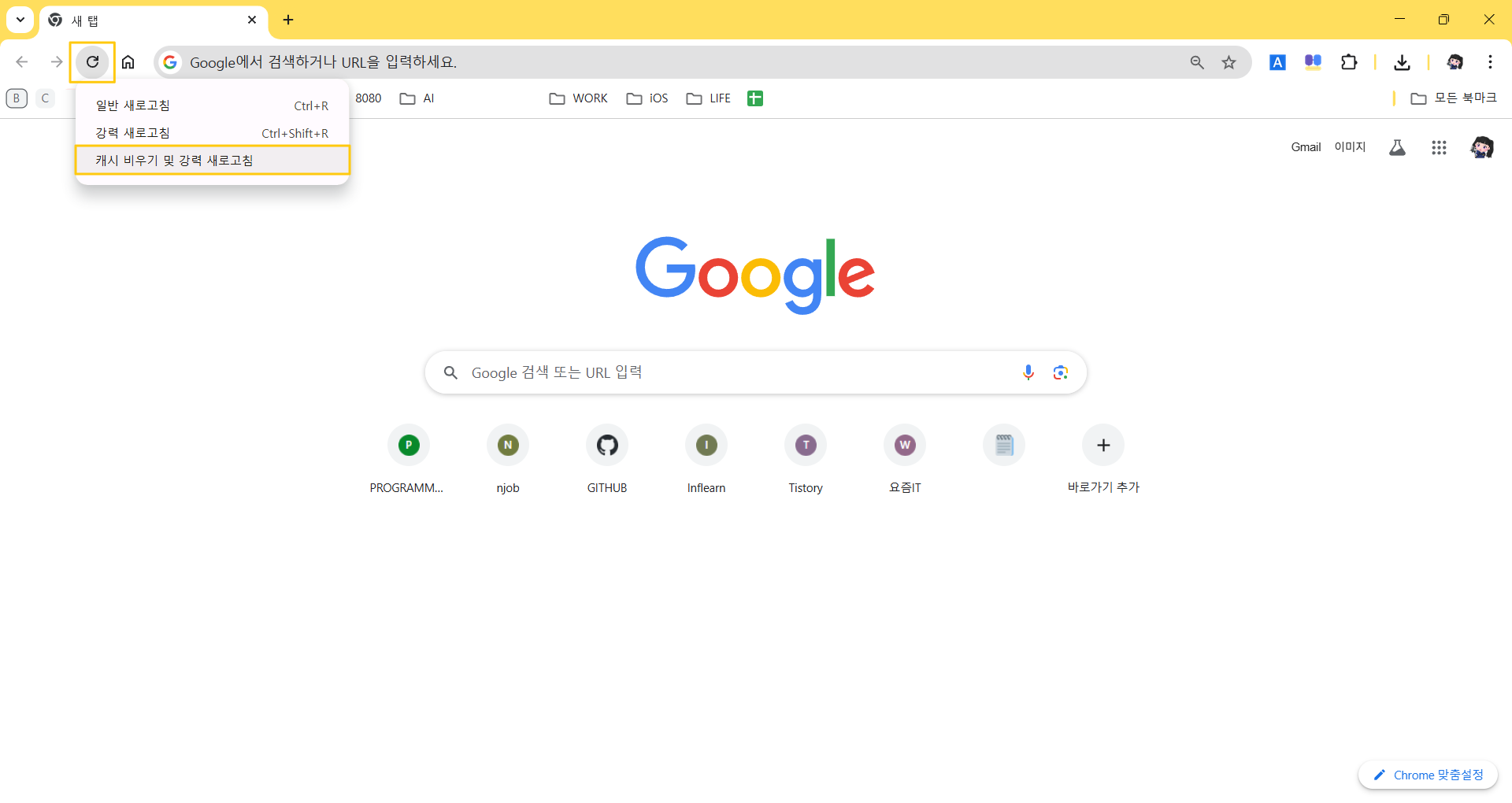Open the 요즘IT shortcut
Image resolution: width=1512 pixels, height=803 pixels.
click(x=905, y=461)
